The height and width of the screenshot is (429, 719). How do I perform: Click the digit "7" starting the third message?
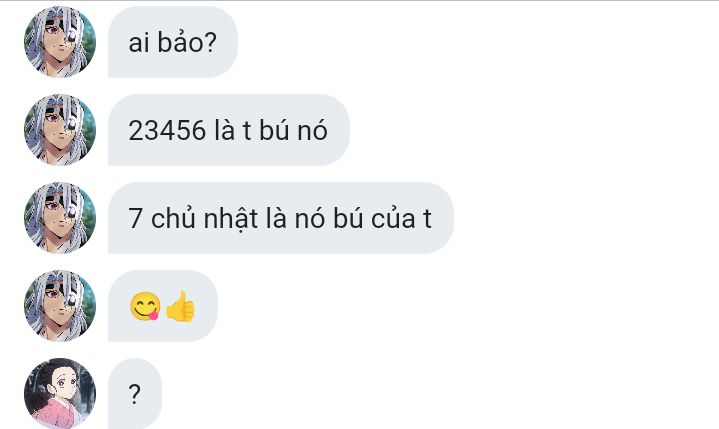tap(135, 218)
